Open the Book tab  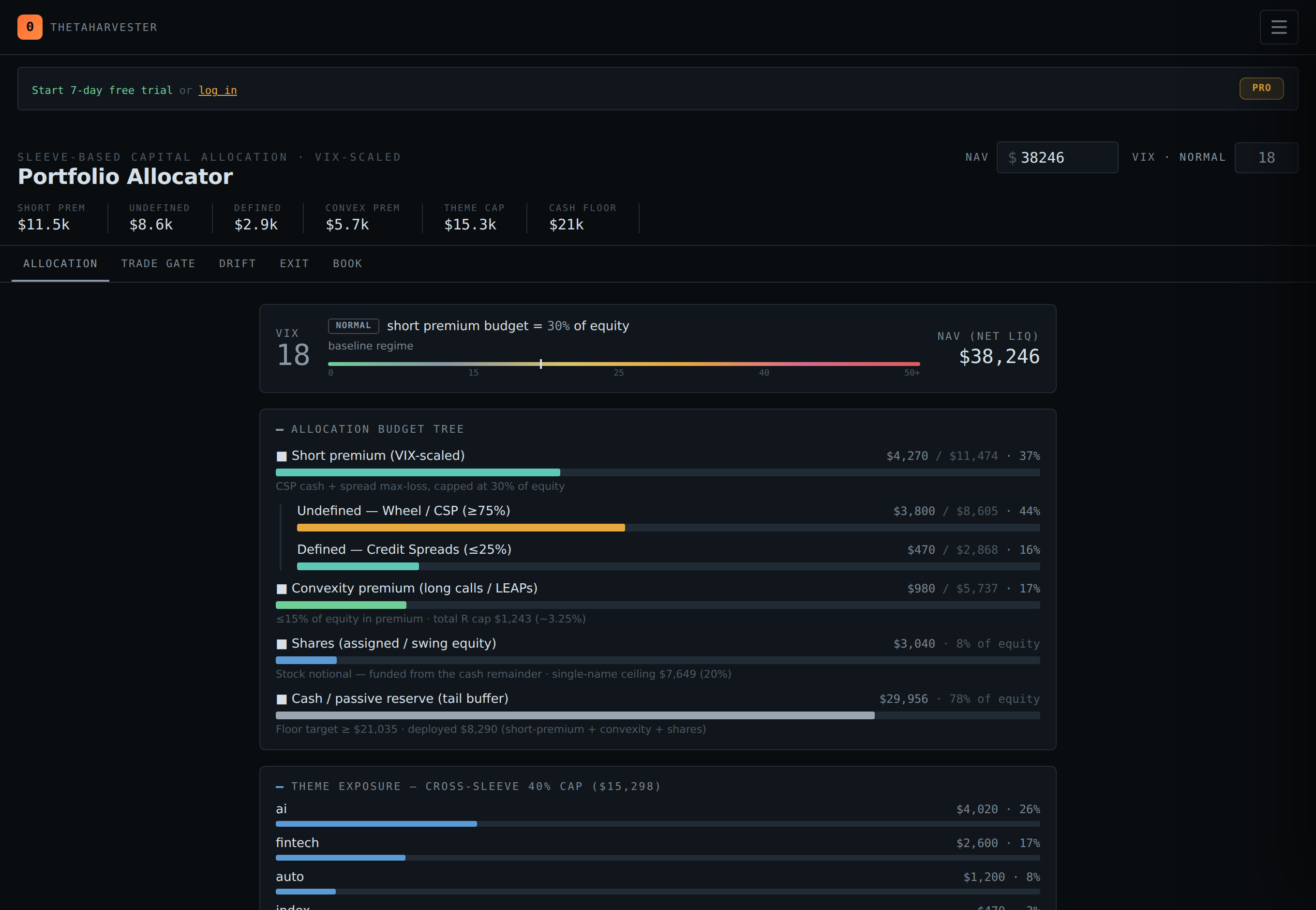click(x=348, y=263)
